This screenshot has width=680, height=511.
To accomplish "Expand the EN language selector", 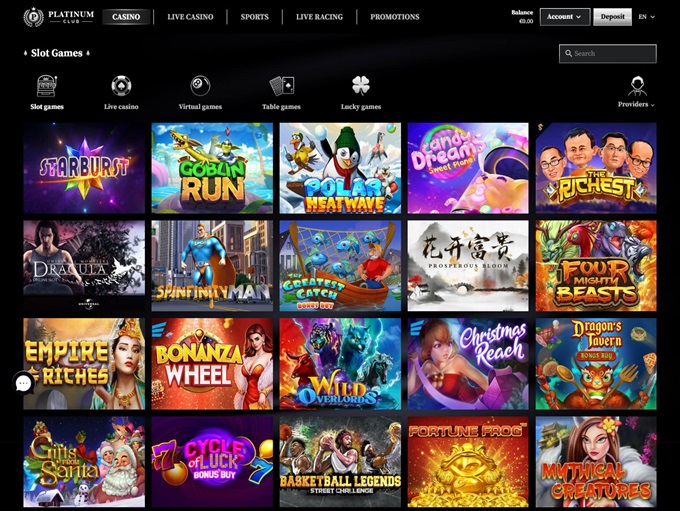I will pos(647,17).
